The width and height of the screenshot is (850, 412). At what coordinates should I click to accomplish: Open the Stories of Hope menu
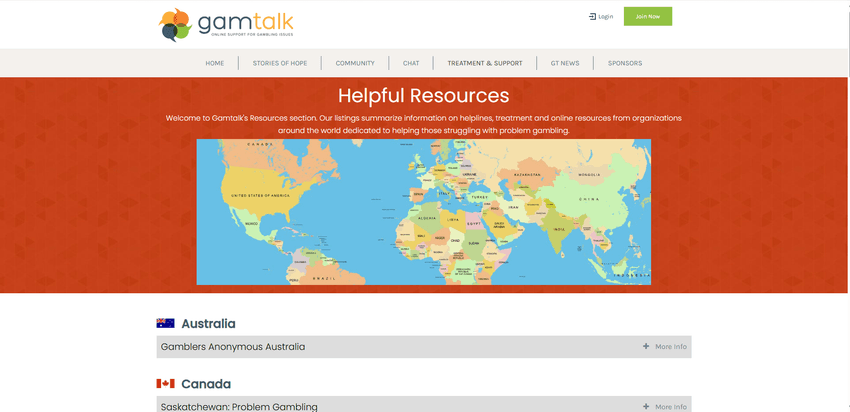coord(280,63)
